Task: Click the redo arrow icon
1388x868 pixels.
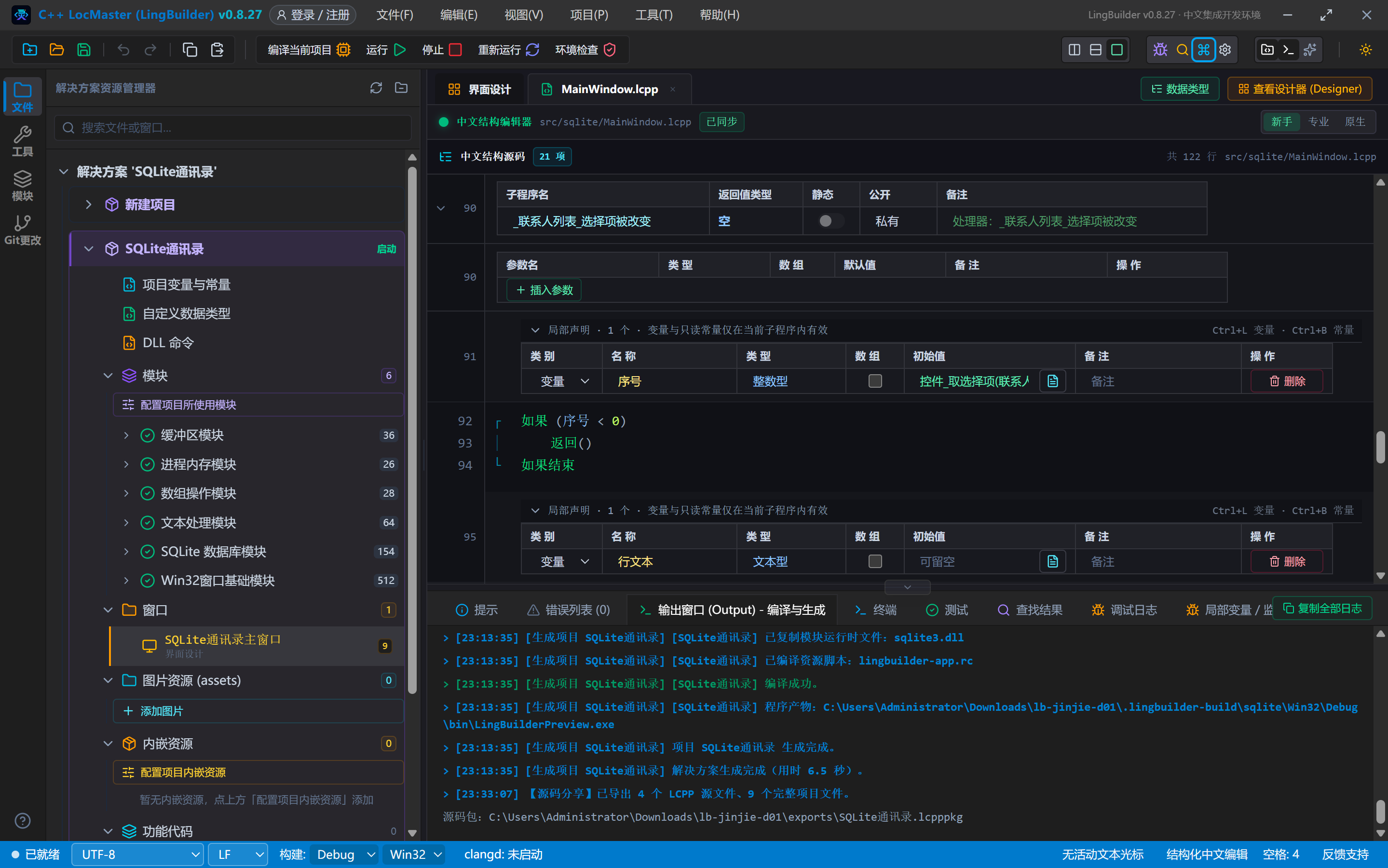Action: point(150,50)
